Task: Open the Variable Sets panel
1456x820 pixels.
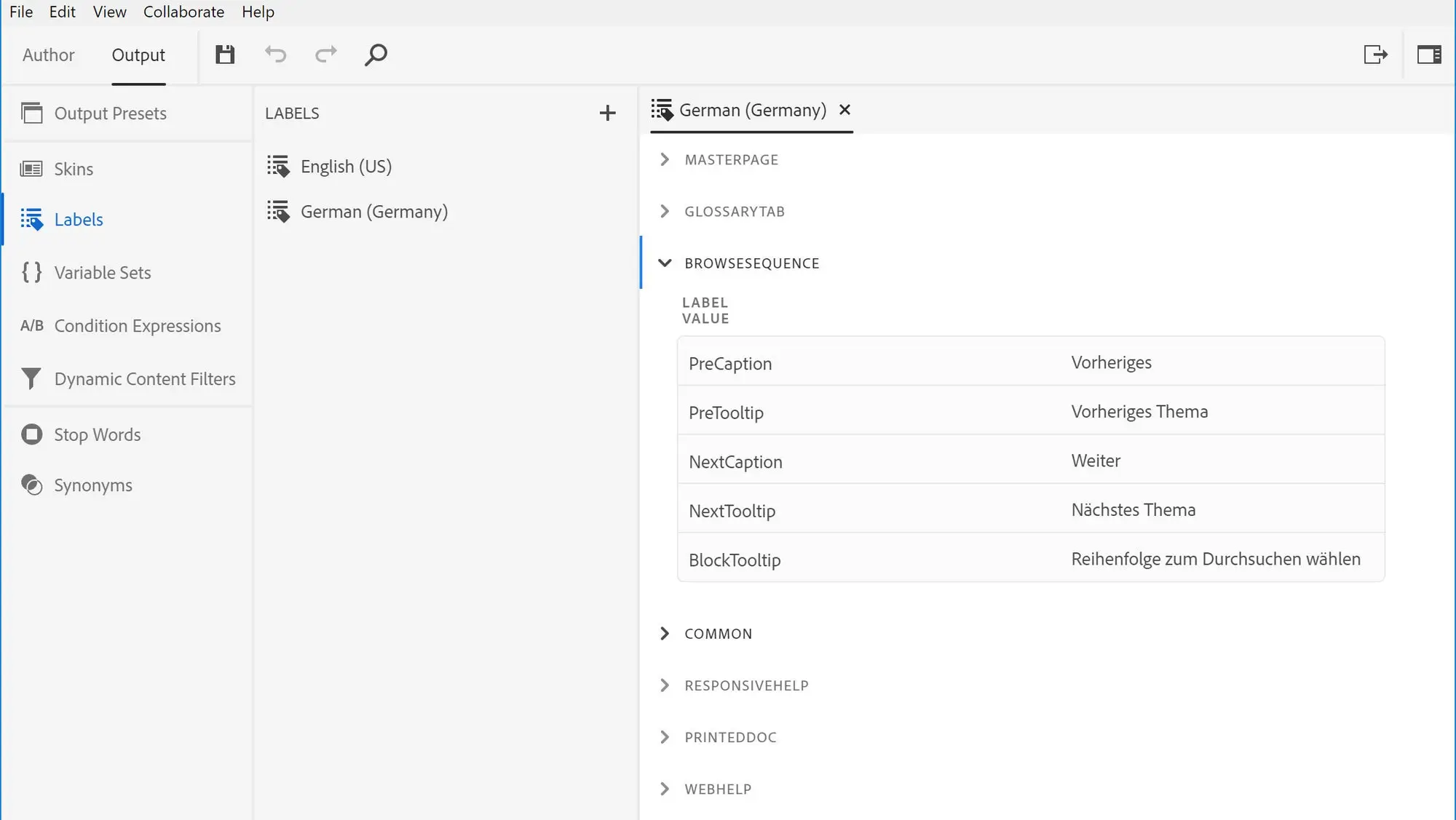Action: pos(31,272)
